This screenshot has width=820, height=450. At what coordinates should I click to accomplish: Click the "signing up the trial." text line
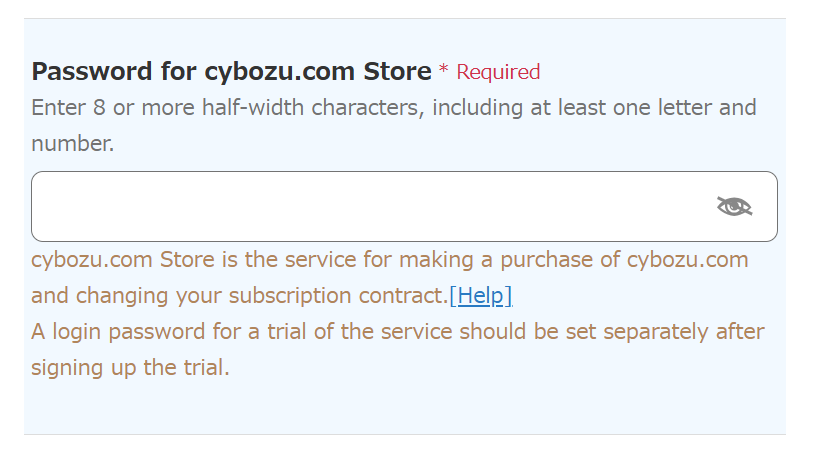pyautogui.click(x=130, y=368)
